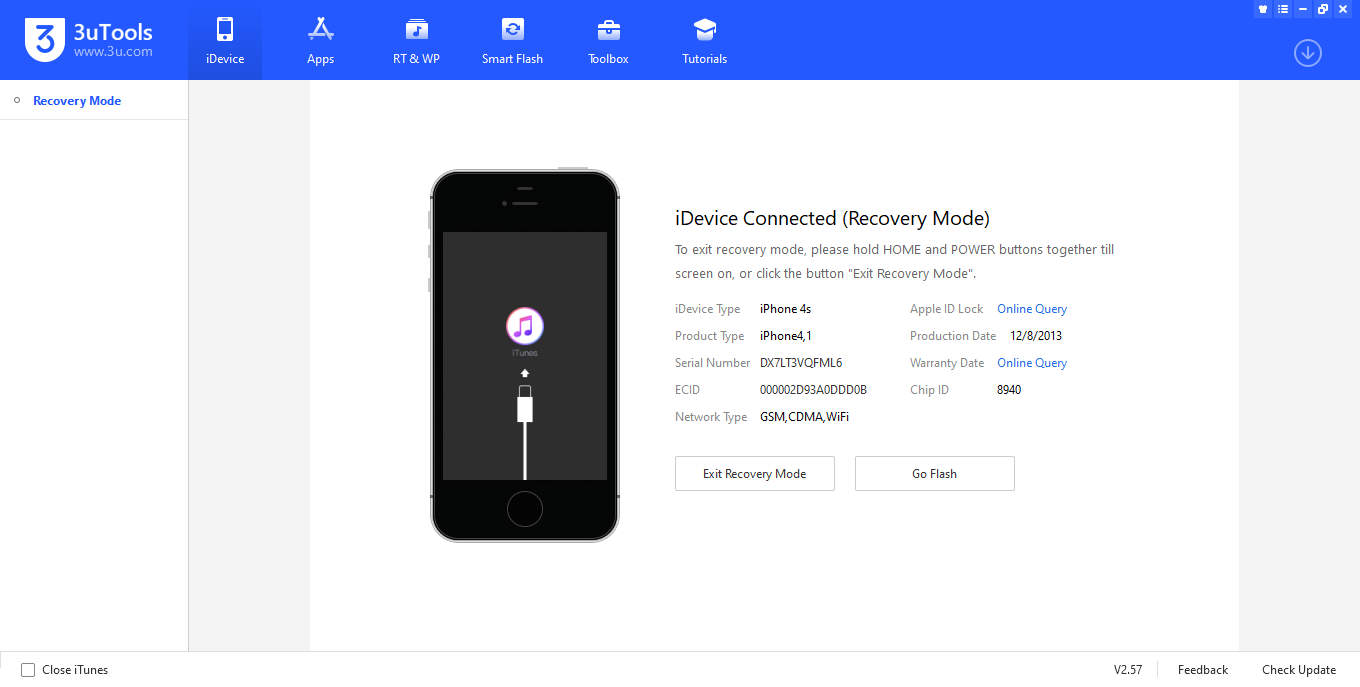1360x687 pixels.
Task: Enable the Close iTunes checkbox
Action: pyautogui.click(x=28, y=670)
